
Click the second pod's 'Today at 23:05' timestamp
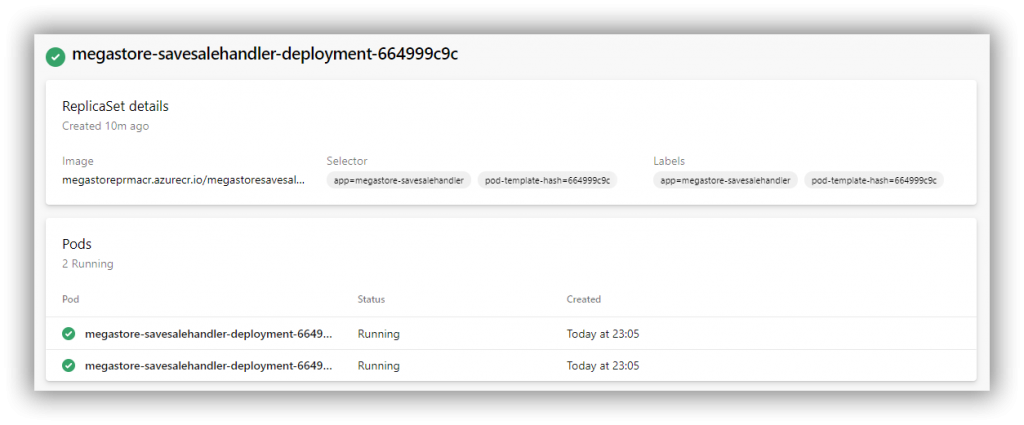point(603,366)
